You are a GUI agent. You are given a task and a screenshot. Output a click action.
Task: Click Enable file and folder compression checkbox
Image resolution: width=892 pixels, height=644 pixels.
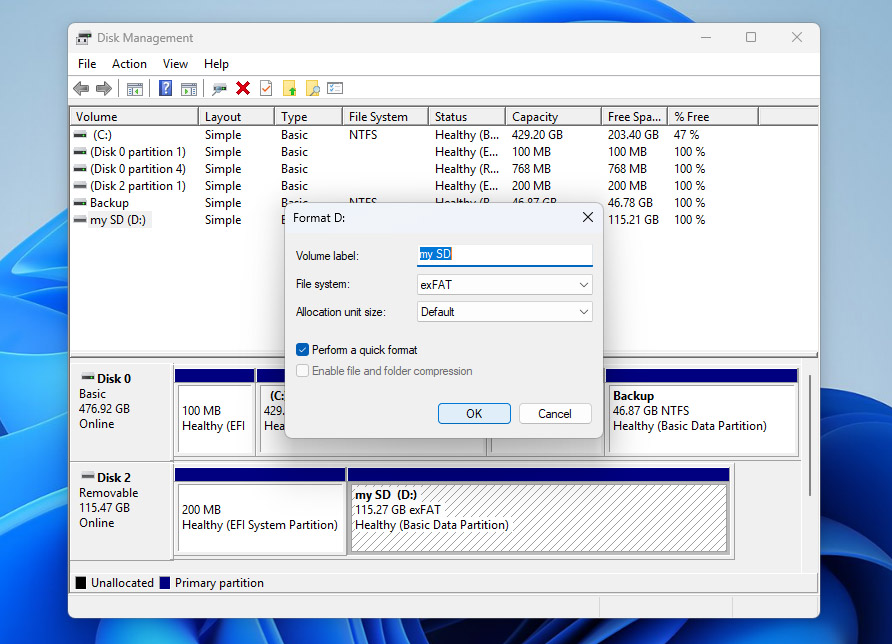pyautogui.click(x=303, y=371)
